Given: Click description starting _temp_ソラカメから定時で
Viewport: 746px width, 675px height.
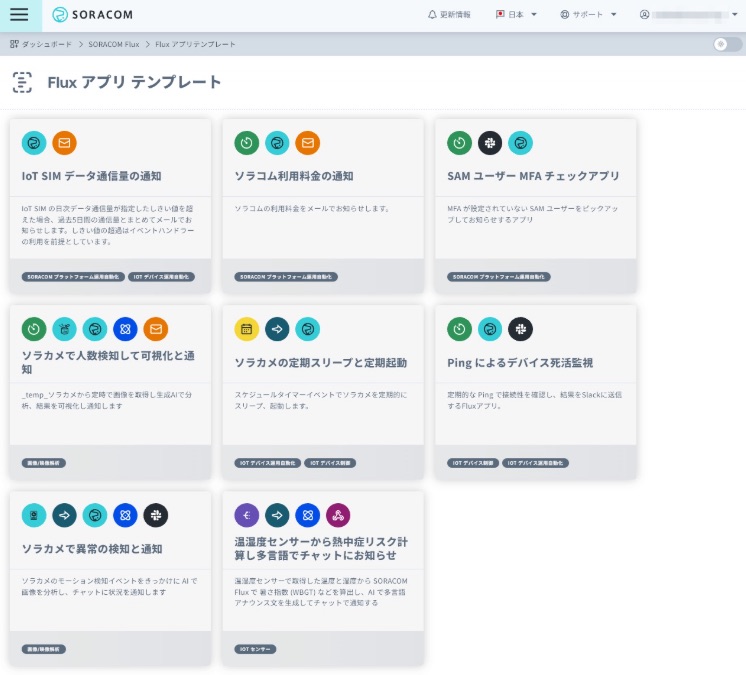Looking at the screenshot, I should [x=107, y=400].
